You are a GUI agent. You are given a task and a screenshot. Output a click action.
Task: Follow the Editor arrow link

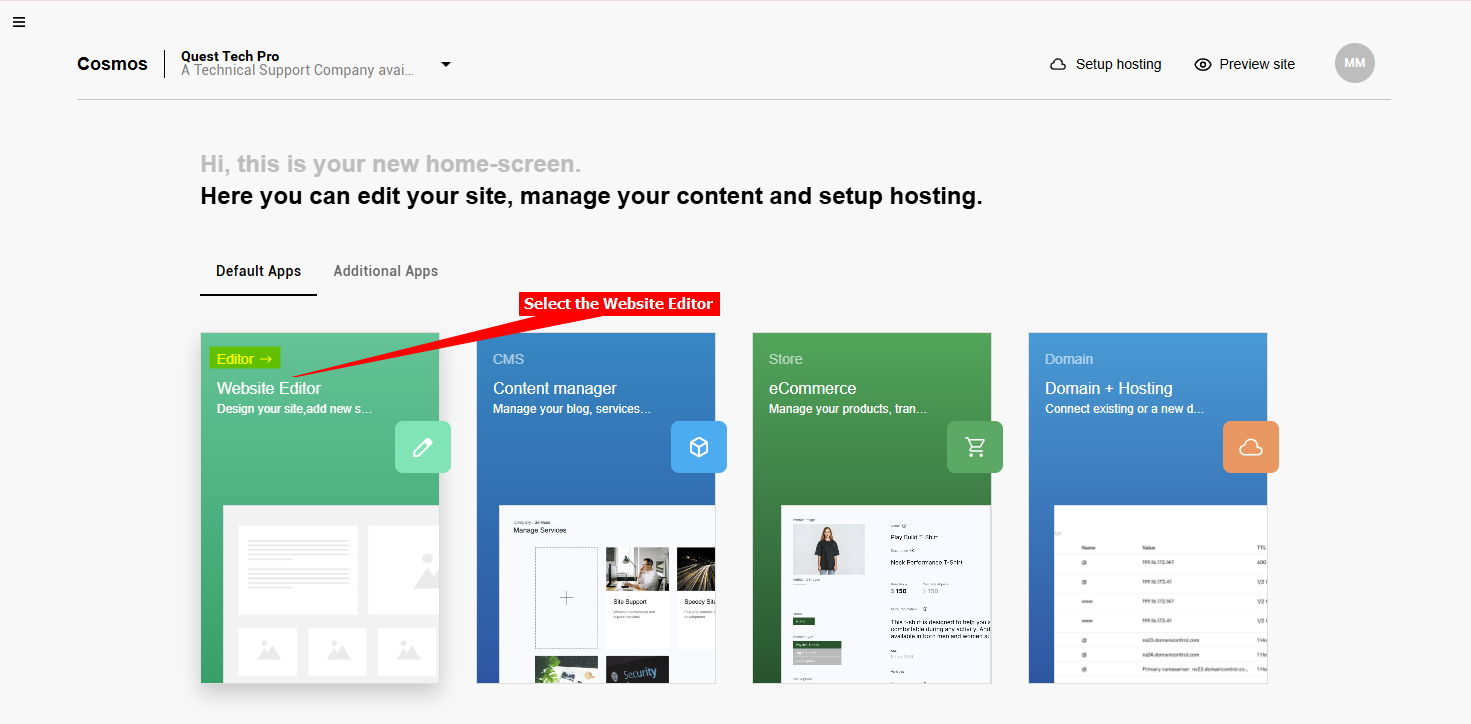245,359
